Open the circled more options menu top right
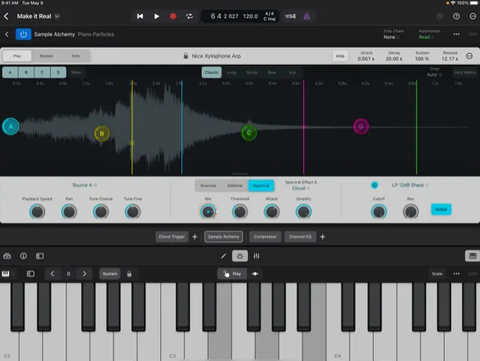This screenshot has width=480, height=361. tap(473, 16)
